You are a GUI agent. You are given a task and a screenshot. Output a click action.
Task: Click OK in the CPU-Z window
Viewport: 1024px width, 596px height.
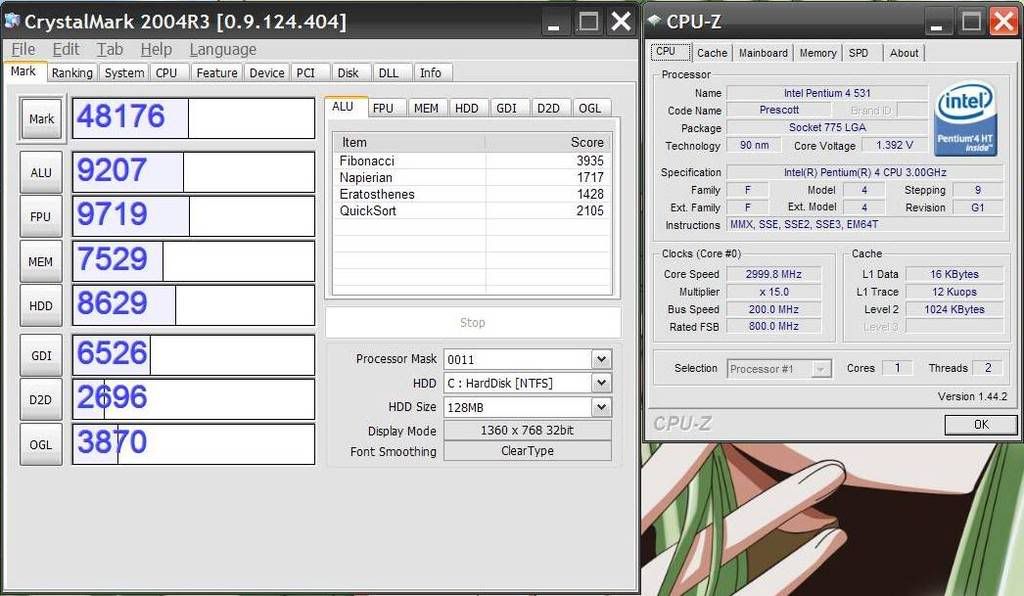click(981, 424)
